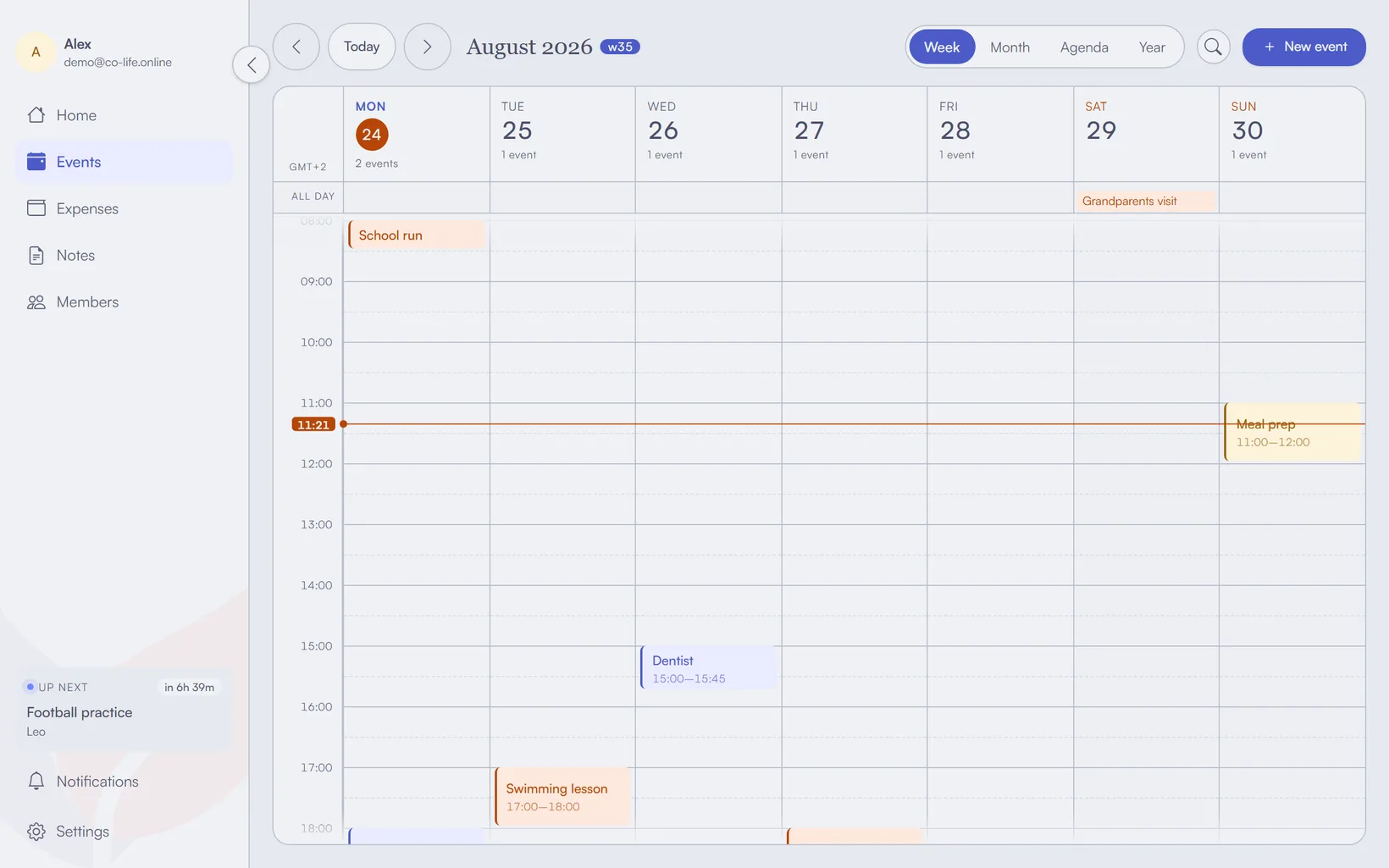Open the Football practice Up Next card

(125, 710)
